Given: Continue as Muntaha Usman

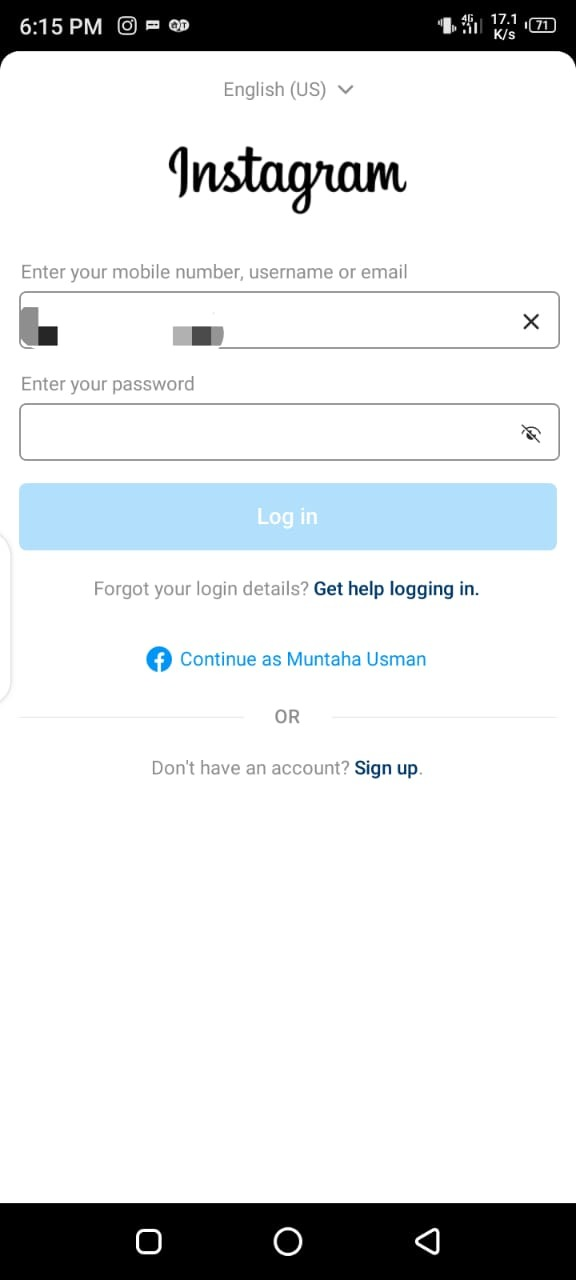Looking at the screenshot, I should 303,659.
